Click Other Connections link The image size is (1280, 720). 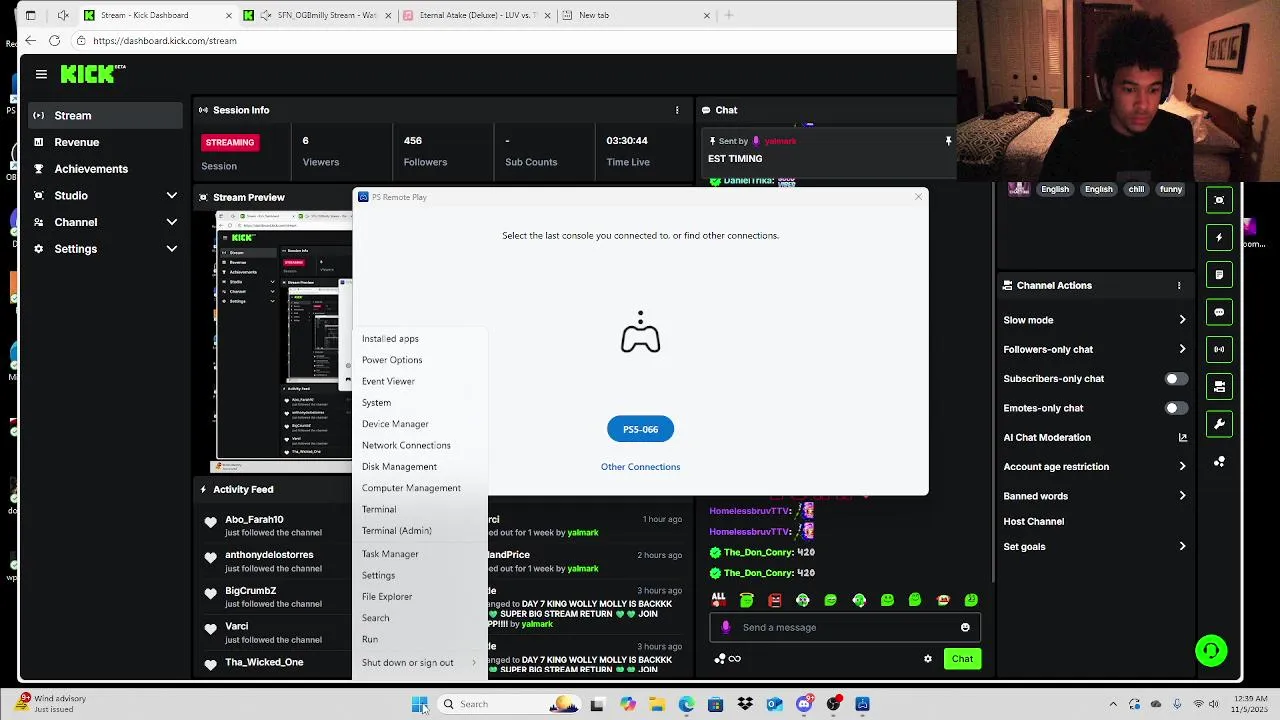(640, 467)
